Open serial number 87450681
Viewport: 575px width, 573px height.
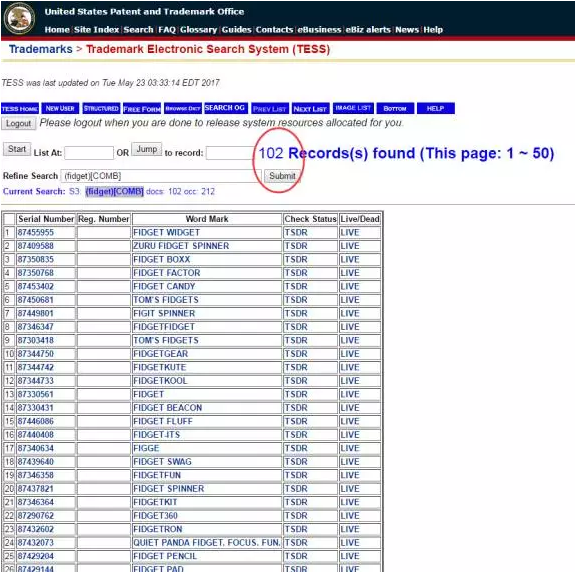tap(36, 300)
